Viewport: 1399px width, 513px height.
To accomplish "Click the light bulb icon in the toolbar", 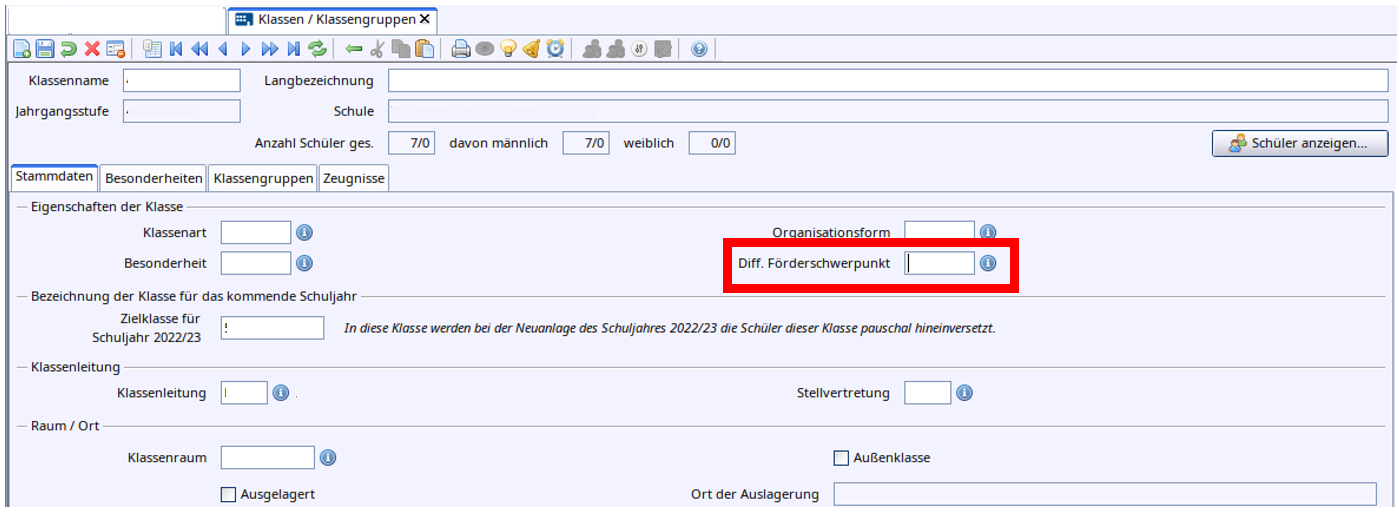I will click(x=508, y=49).
